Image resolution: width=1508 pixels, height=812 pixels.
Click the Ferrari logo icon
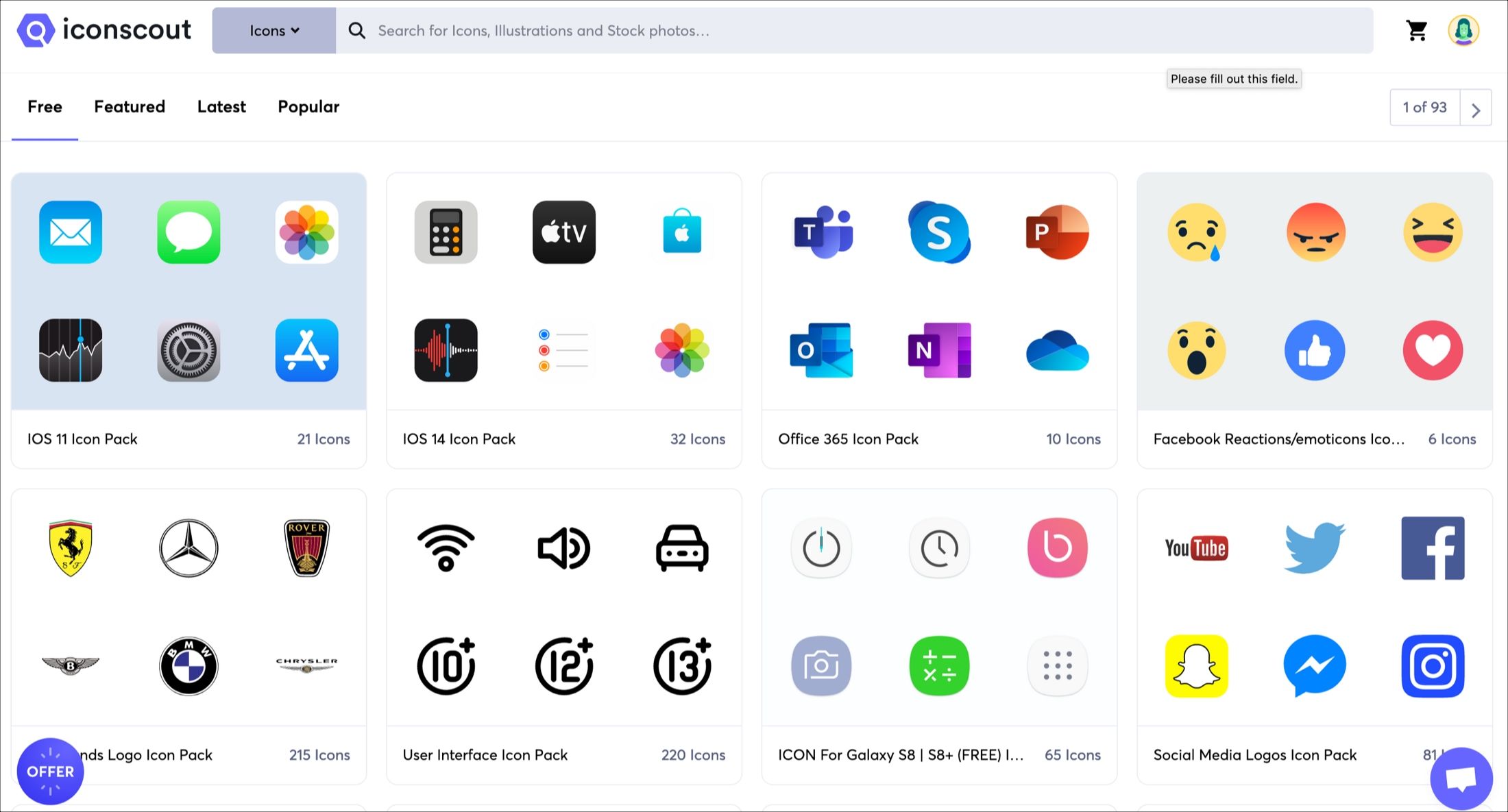point(71,548)
